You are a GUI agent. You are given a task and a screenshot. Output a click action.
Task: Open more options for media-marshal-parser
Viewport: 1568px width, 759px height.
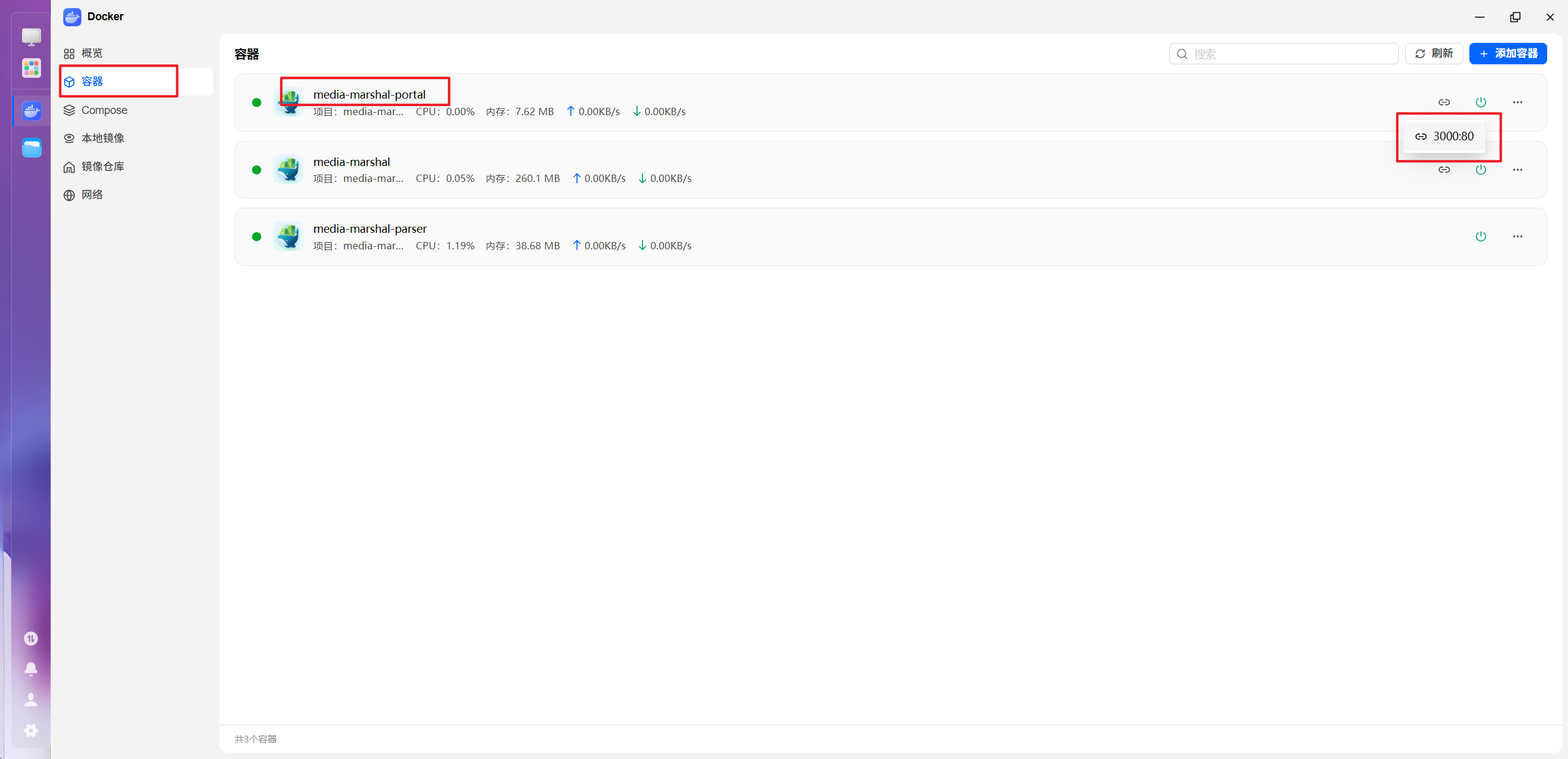[1518, 236]
